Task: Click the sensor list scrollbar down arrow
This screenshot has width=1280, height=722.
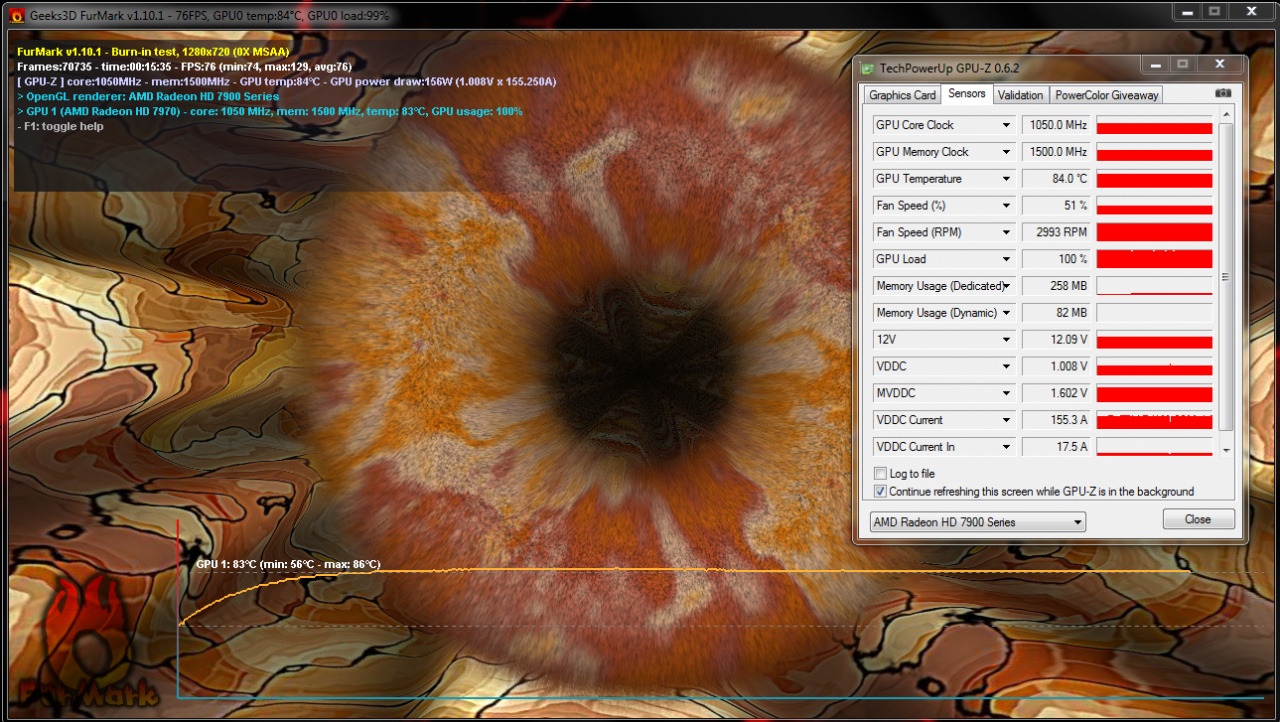Action: click(x=1227, y=451)
